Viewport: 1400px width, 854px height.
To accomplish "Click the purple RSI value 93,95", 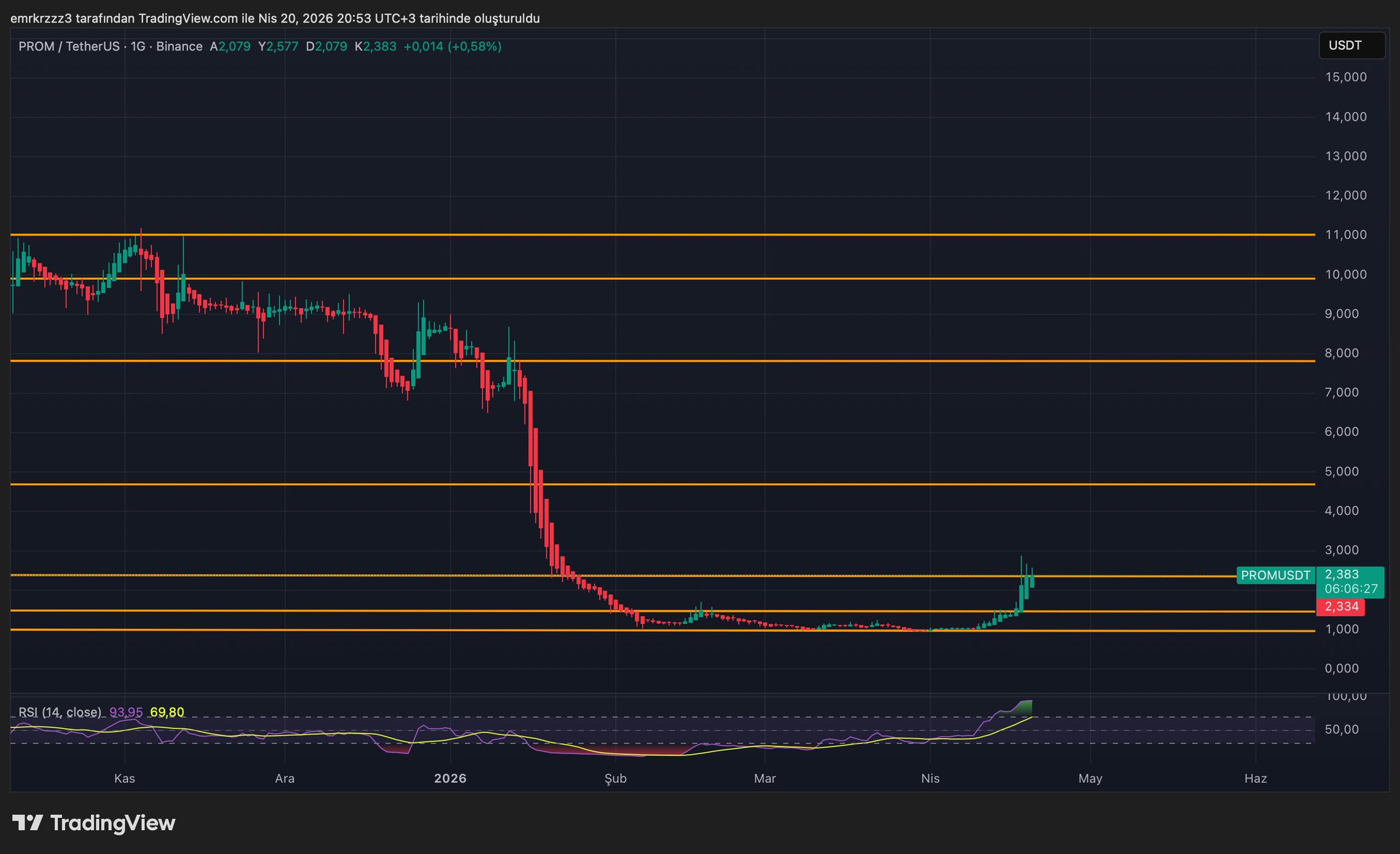I will [126, 712].
